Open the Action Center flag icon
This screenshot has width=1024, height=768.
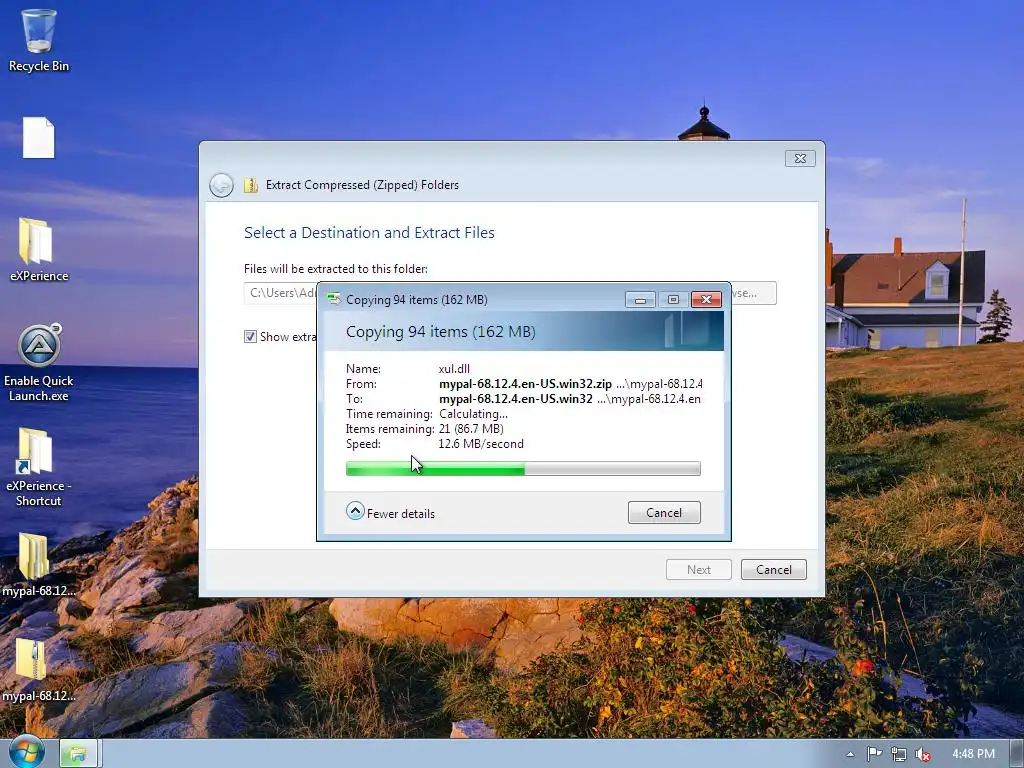click(x=874, y=754)
